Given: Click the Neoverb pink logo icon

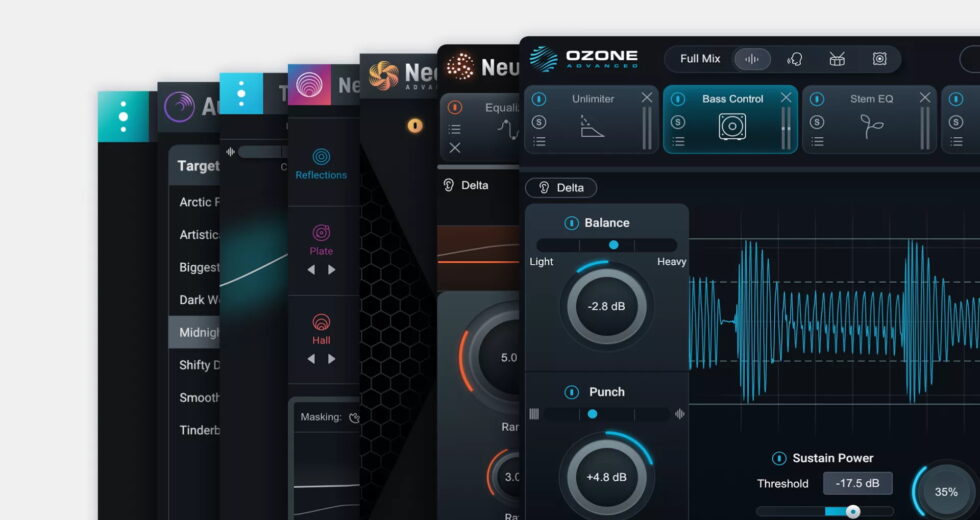Looking at the screenshot, I should (309, 84).
